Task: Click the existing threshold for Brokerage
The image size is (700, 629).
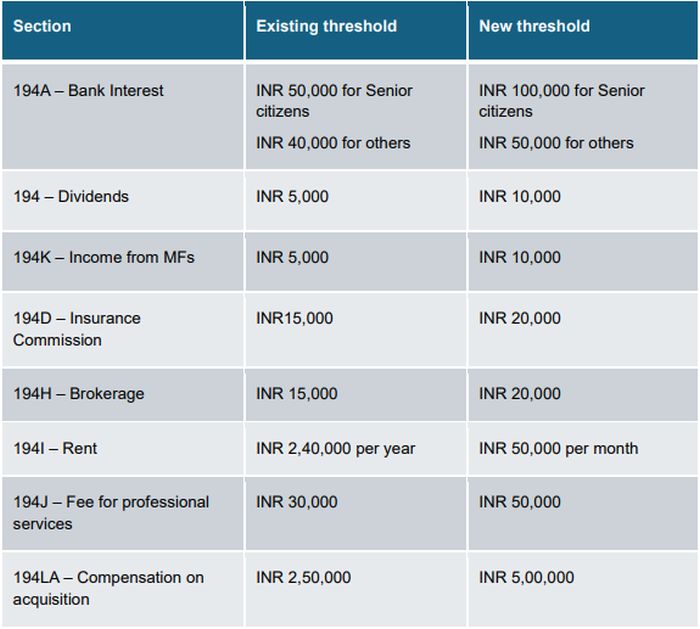Action: [x=297, y=394]
